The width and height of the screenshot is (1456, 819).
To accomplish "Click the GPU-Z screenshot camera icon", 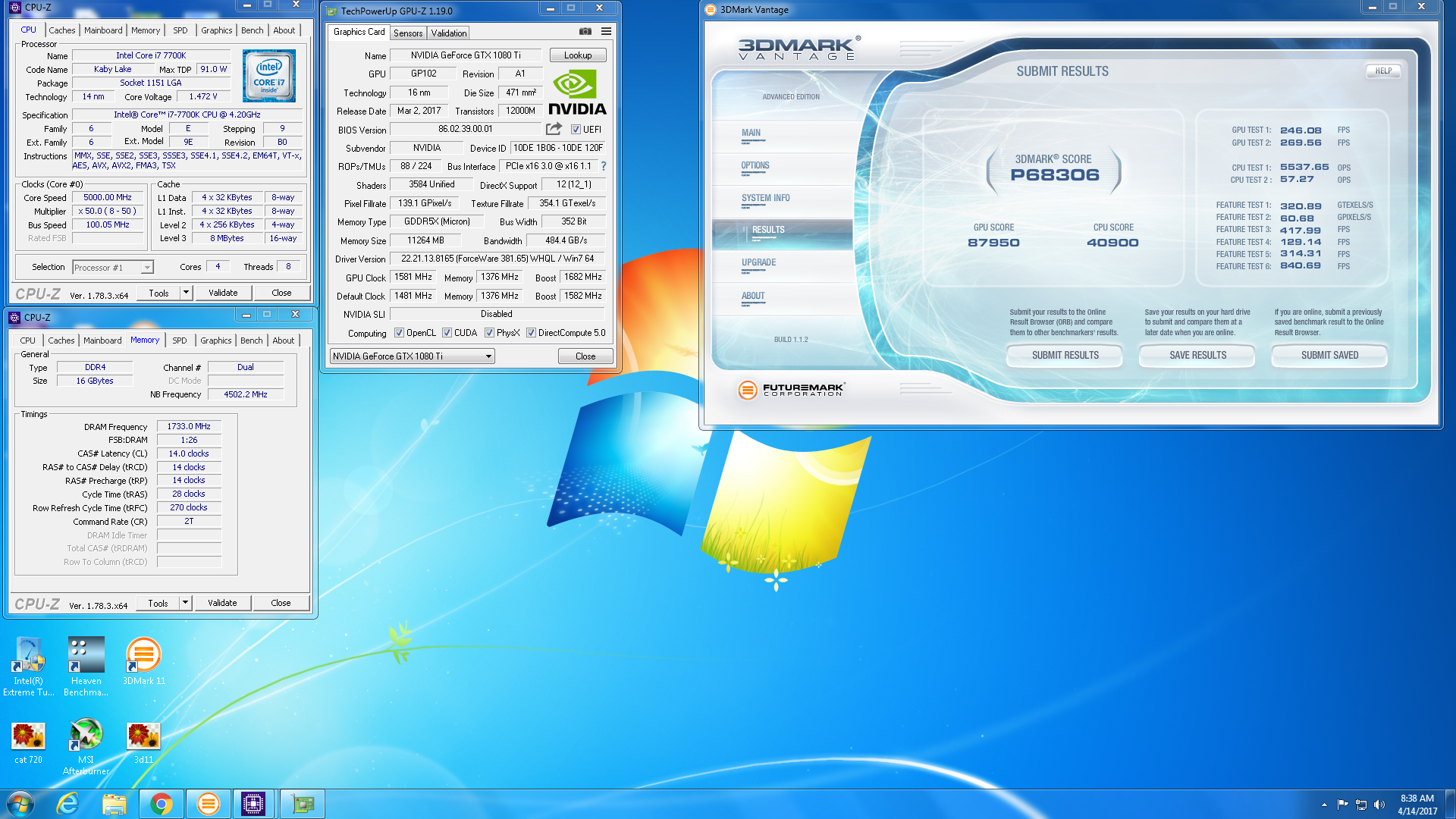I will coord(585,32).
